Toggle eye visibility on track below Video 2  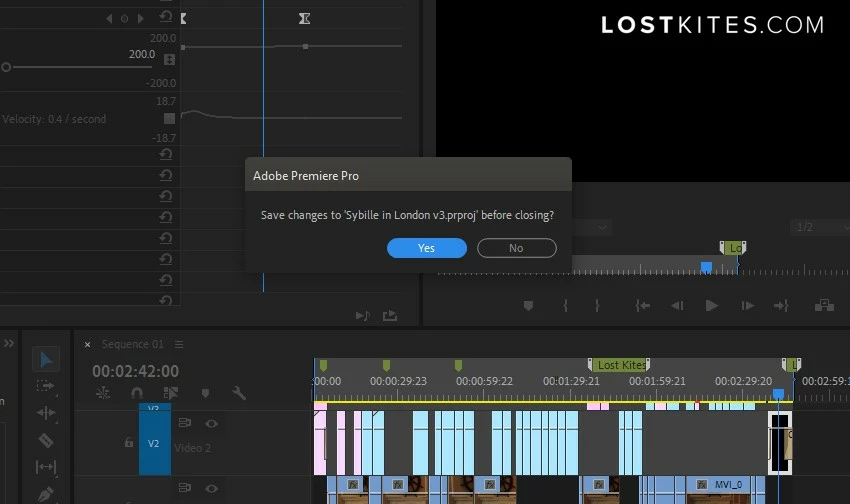tap(211, 488)
